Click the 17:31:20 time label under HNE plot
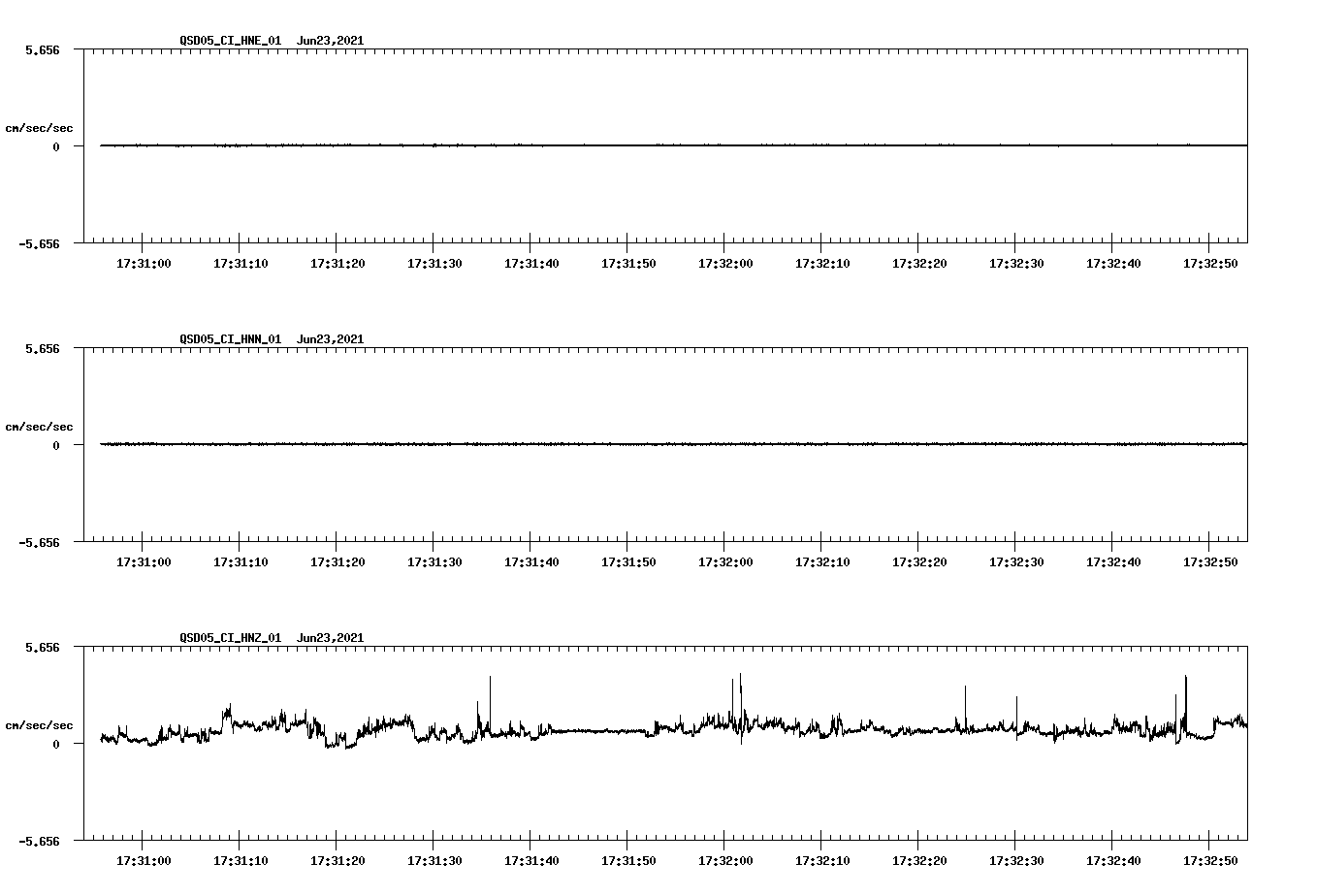The width and height of the screenshot is (1317, 896). point(337,263)
